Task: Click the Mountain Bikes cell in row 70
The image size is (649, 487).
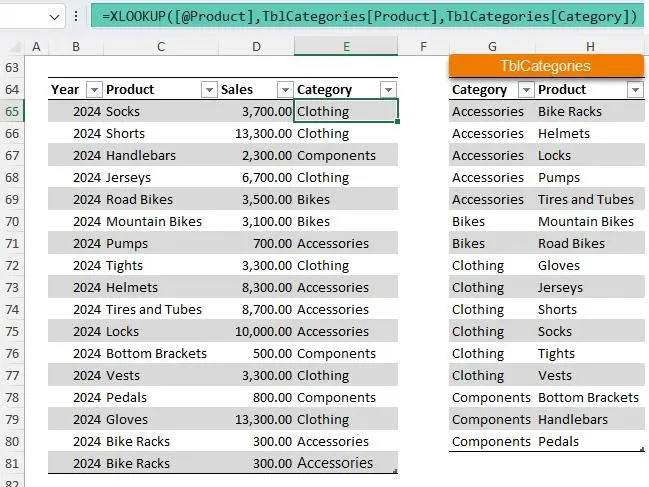Action: pyautogui.click(x=161, y=221)
